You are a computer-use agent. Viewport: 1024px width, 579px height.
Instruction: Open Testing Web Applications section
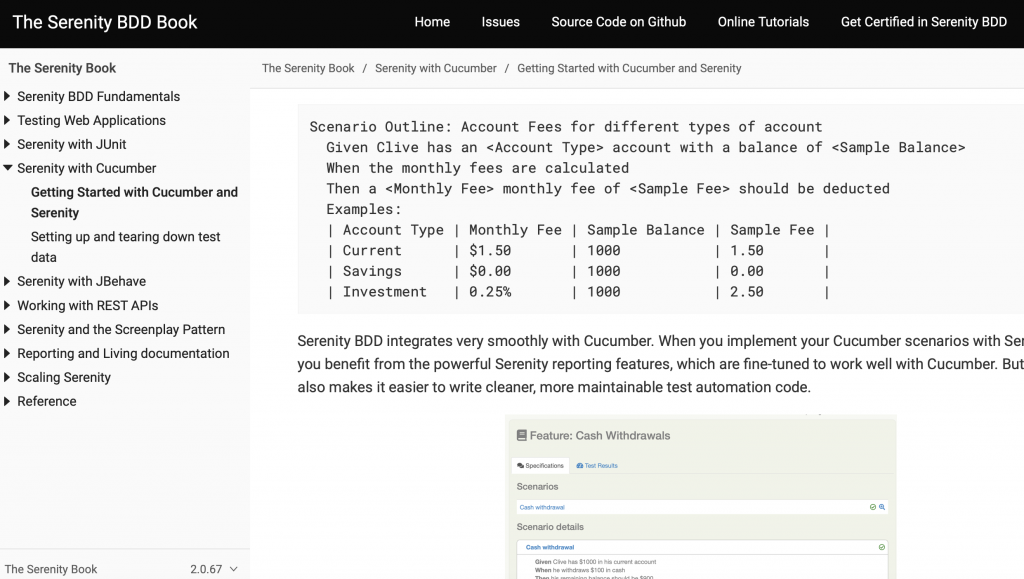point(91,121)
